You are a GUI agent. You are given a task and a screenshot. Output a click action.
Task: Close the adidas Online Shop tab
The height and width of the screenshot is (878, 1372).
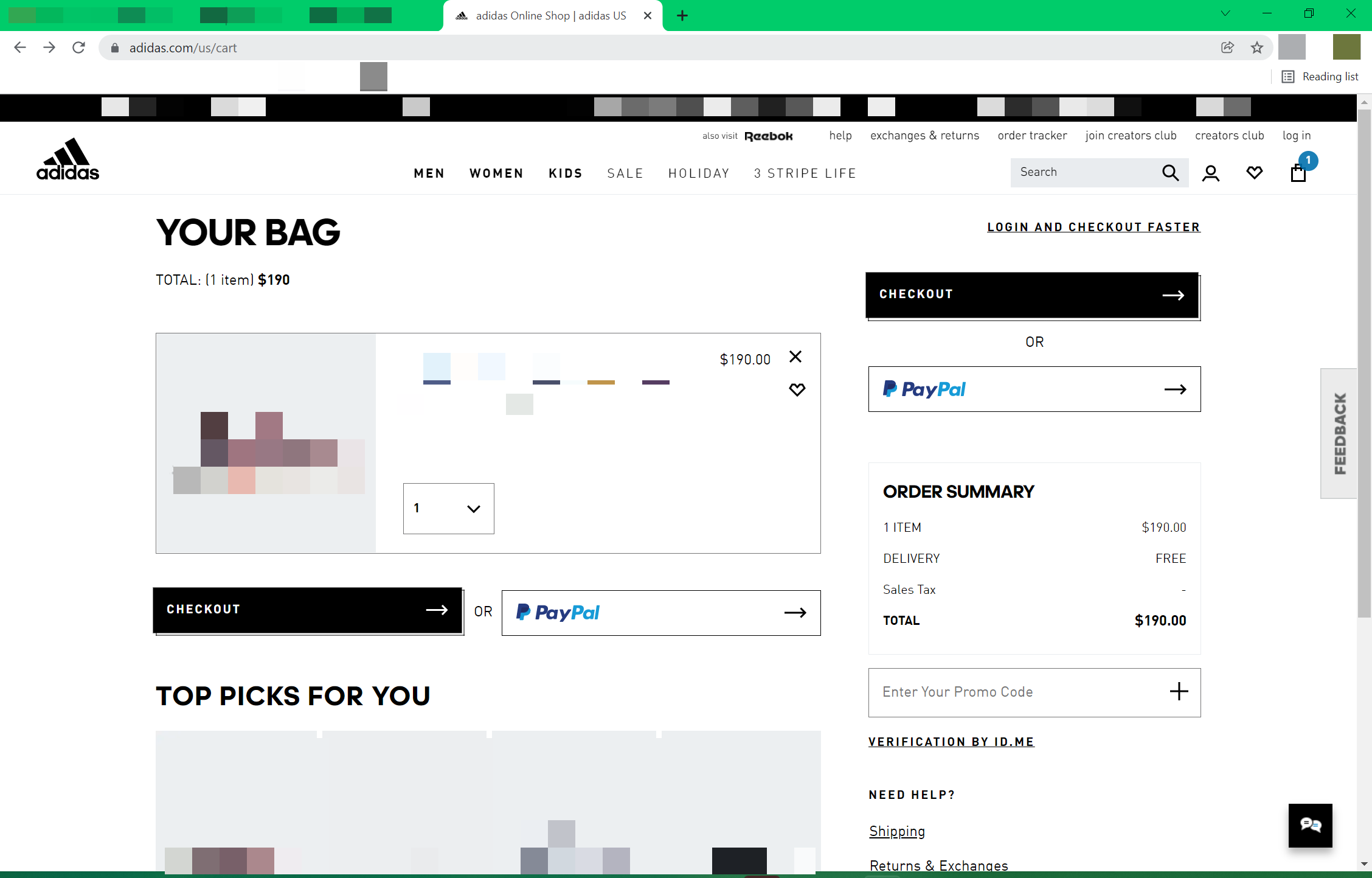[x=648, y=16]
